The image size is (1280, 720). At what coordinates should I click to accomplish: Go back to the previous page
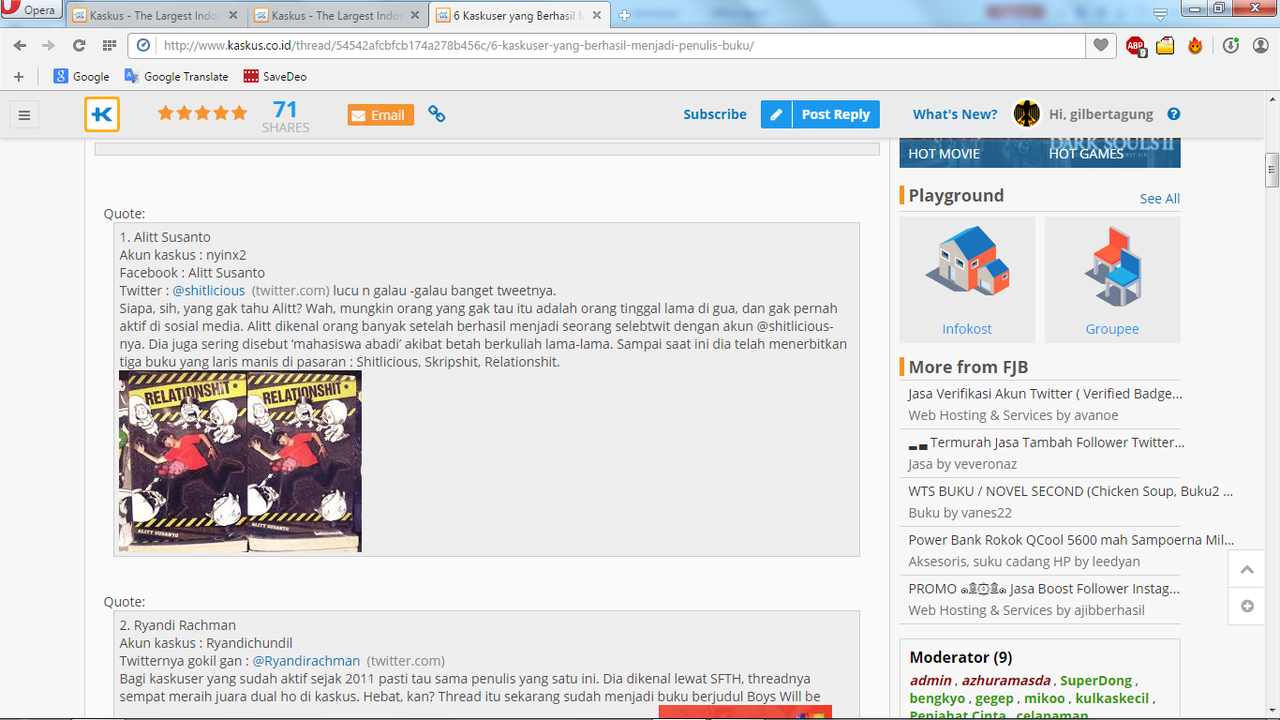(x=20, y=46)
